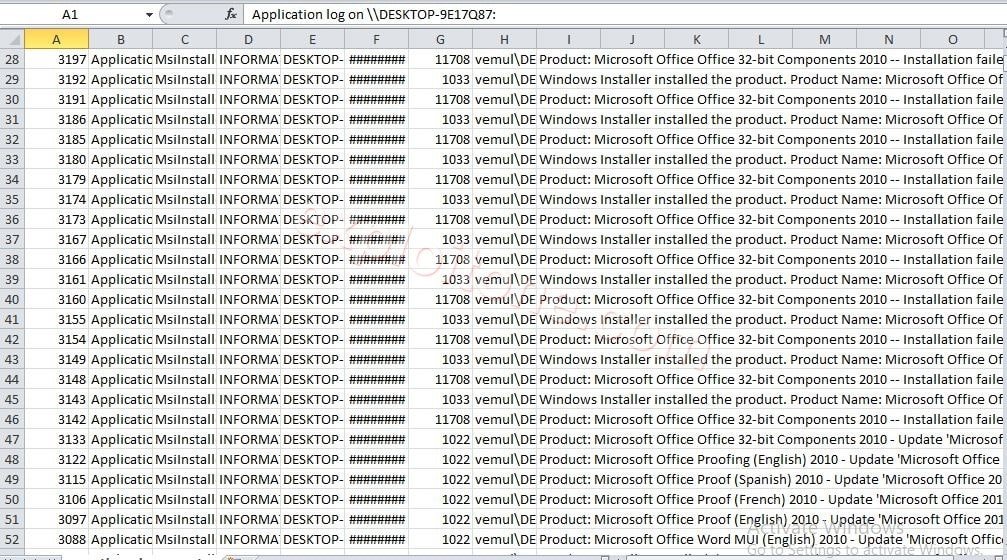Click the INFORMA cell in row 34
1007x560 pixels.
249,180
